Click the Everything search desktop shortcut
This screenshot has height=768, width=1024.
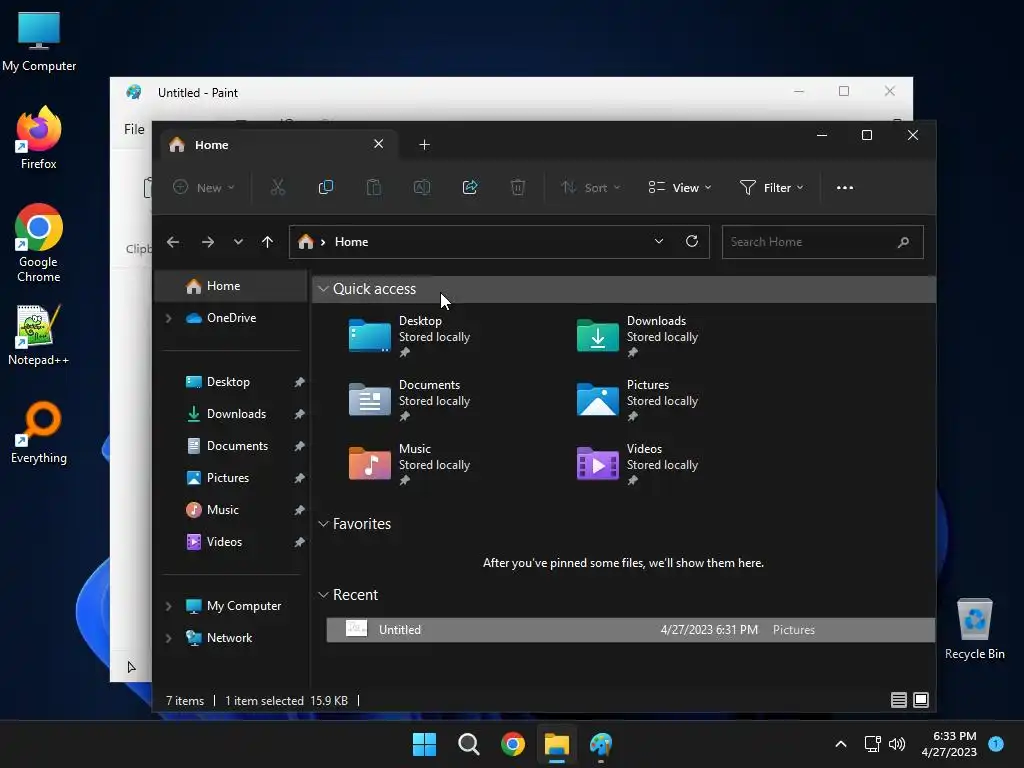pos(39,432)
